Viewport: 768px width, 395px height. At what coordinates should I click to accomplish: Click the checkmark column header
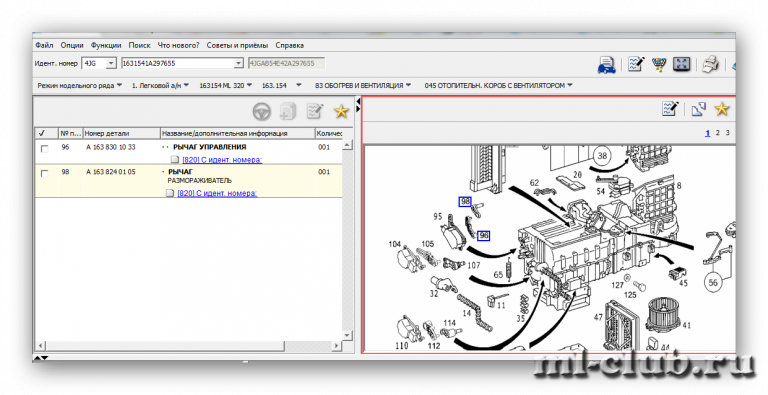[x=47, y=133]
